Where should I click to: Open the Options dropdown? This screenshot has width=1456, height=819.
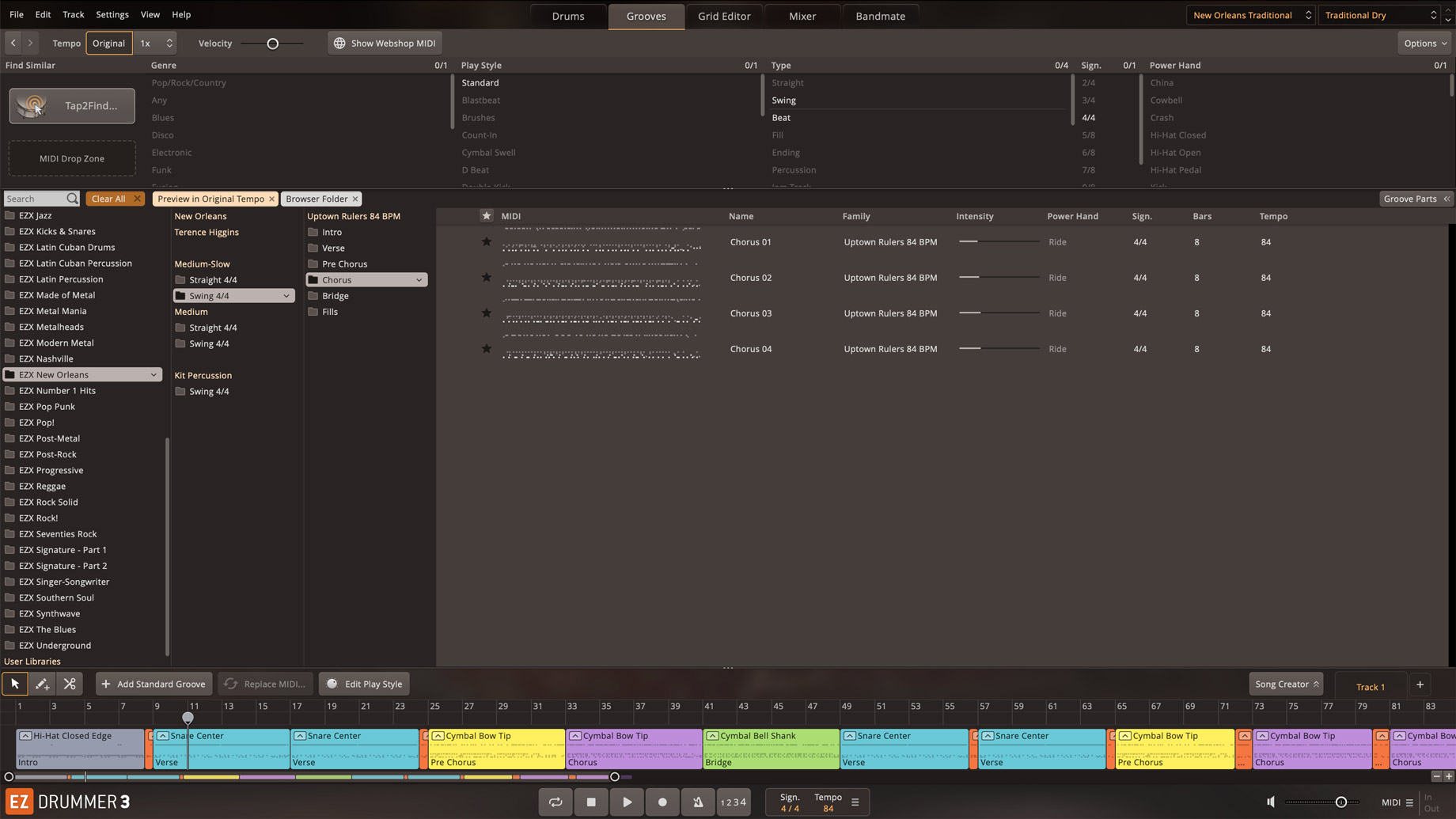pyautogui.click(x=1425, y=44)
